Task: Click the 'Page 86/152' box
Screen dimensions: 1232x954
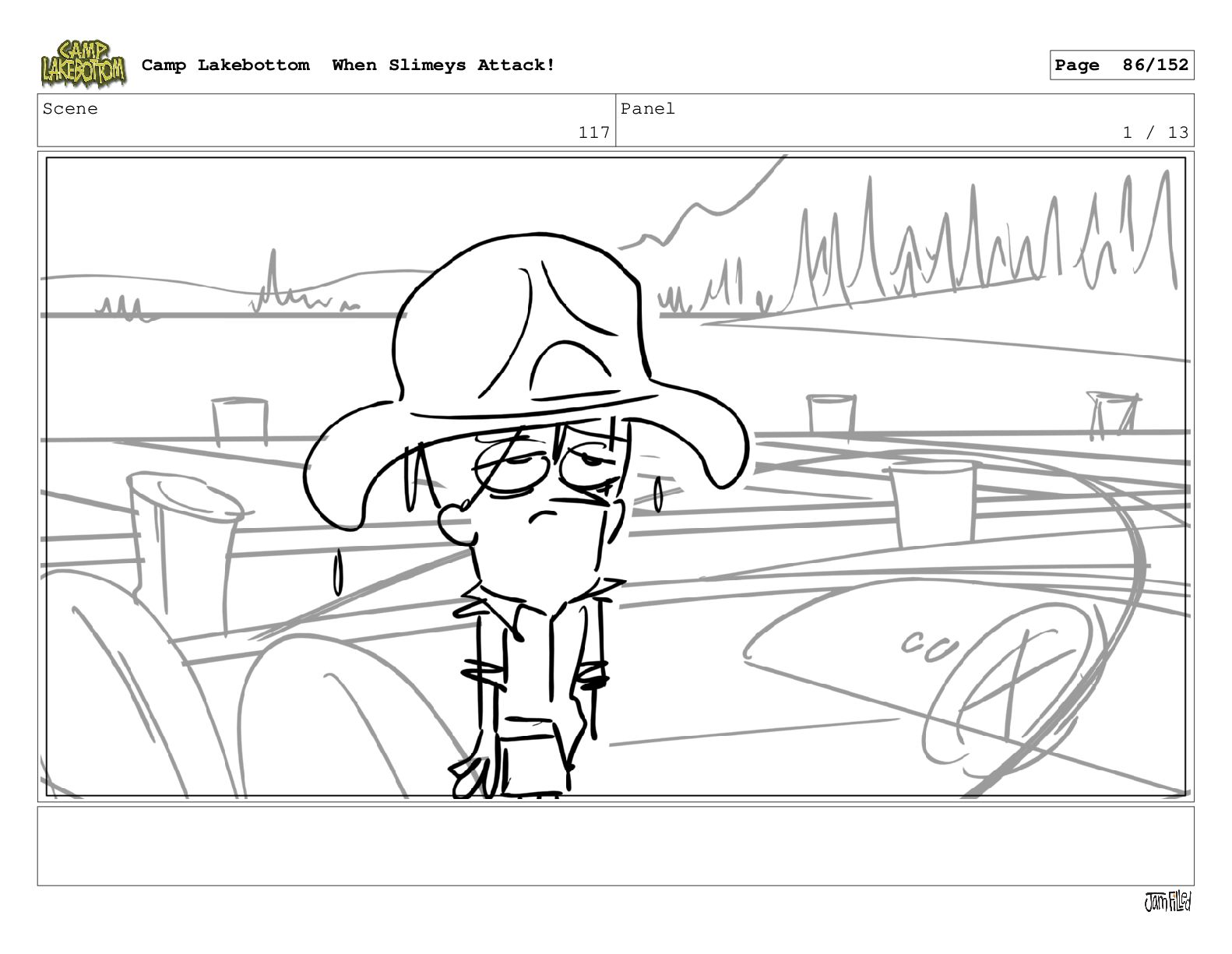Action: click(1121, 65)
